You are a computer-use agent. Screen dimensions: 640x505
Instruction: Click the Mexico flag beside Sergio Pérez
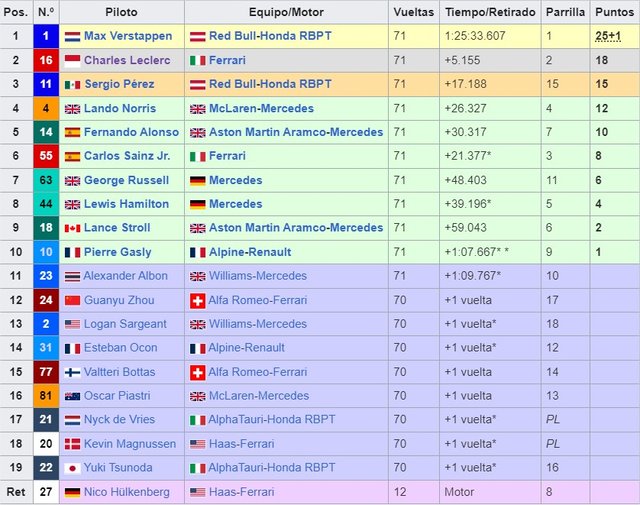coord(72,85)
